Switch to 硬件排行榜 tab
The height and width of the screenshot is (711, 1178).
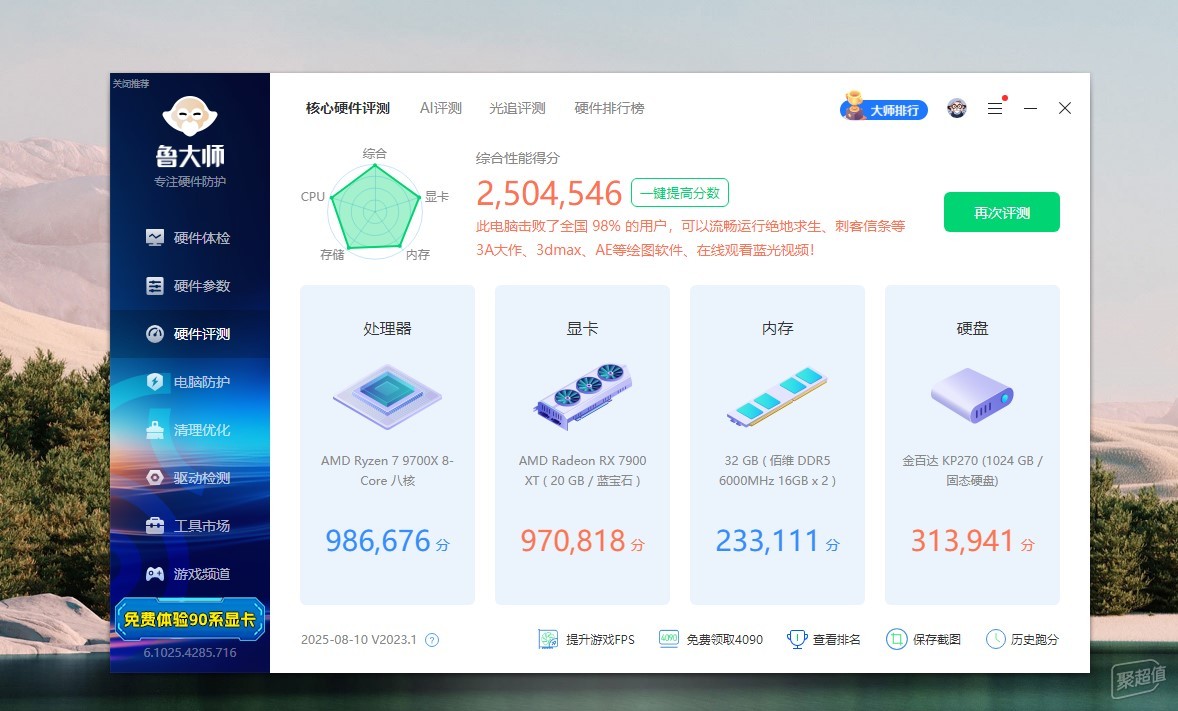point(609,108)
